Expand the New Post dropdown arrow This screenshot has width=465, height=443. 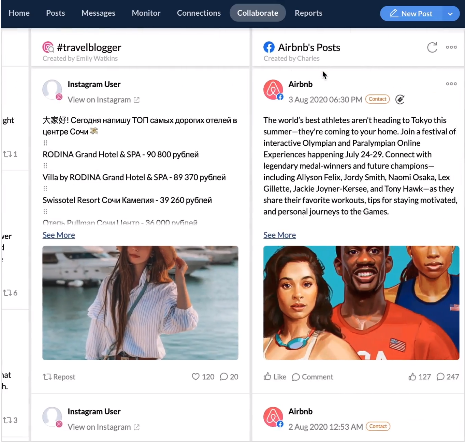(x=450, y=14)
